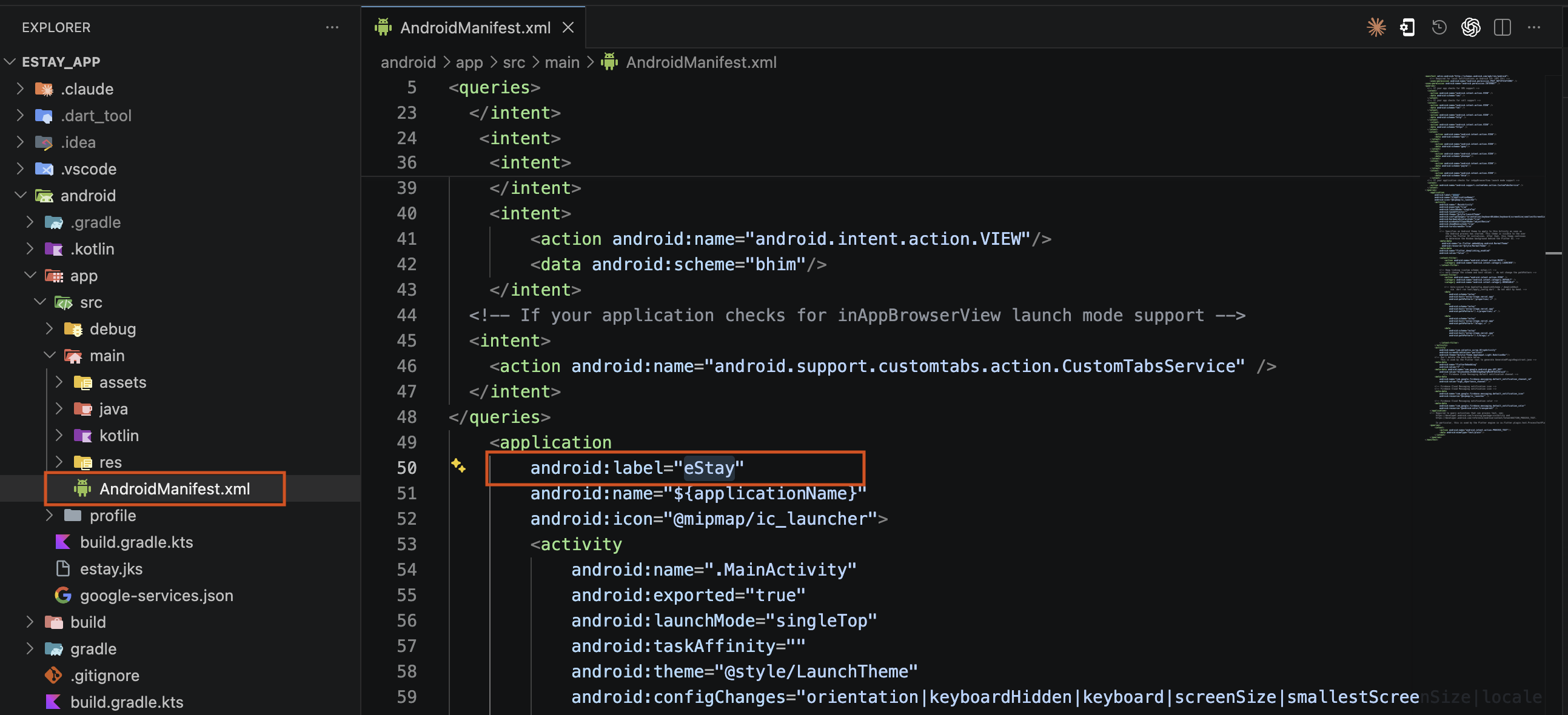Click the assets folder icon

coord(83,382)
